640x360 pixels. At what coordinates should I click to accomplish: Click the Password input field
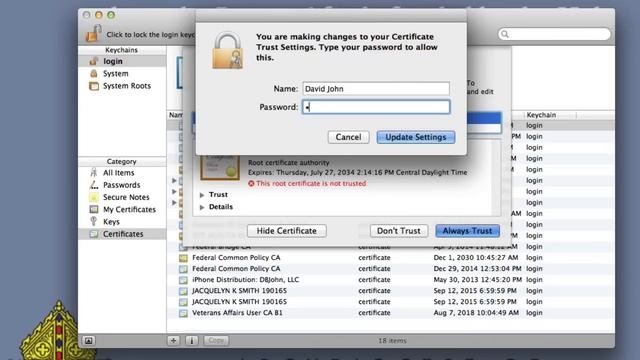click(x=376, y=107)
